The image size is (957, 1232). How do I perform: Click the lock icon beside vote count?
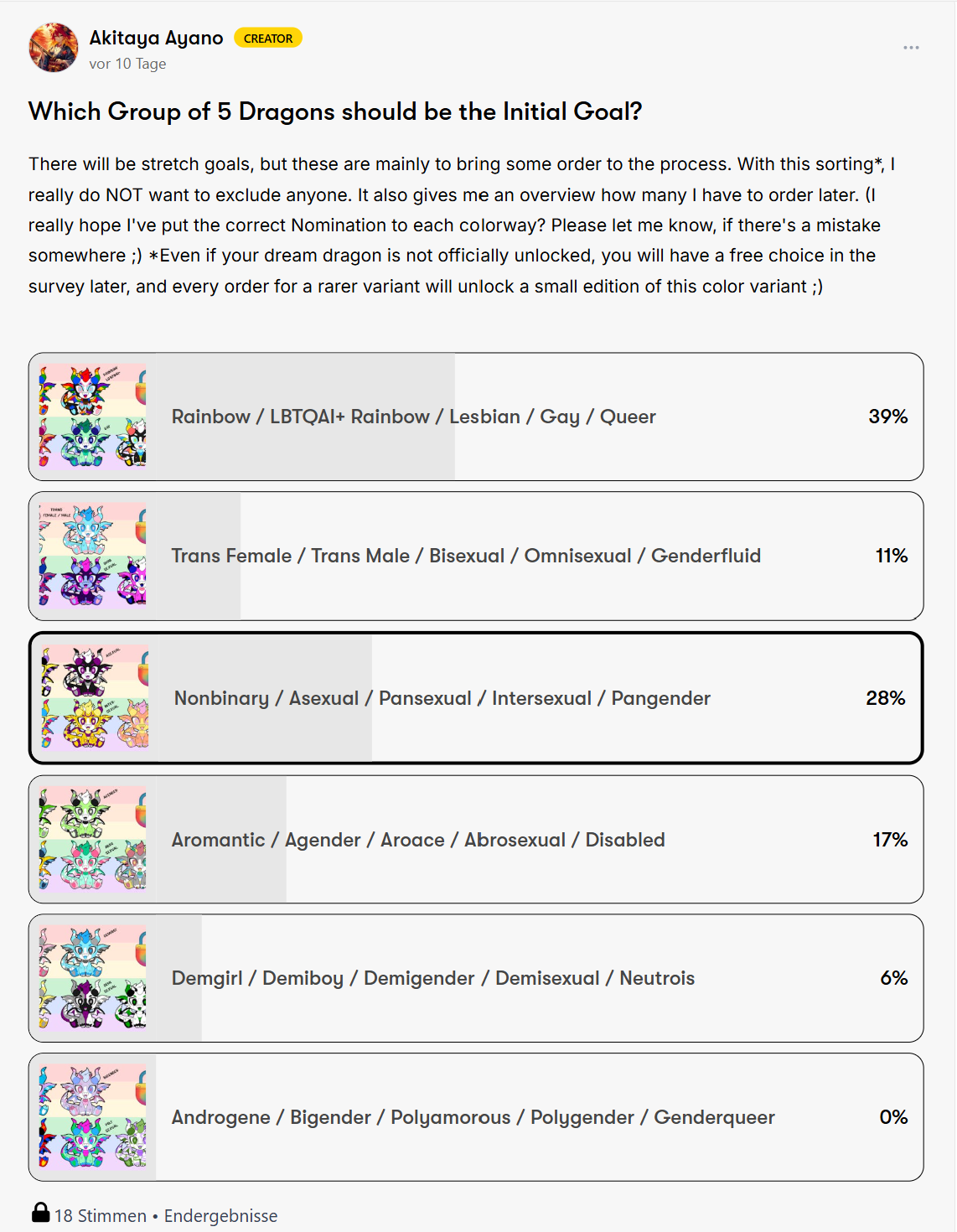coord(40,1213)
